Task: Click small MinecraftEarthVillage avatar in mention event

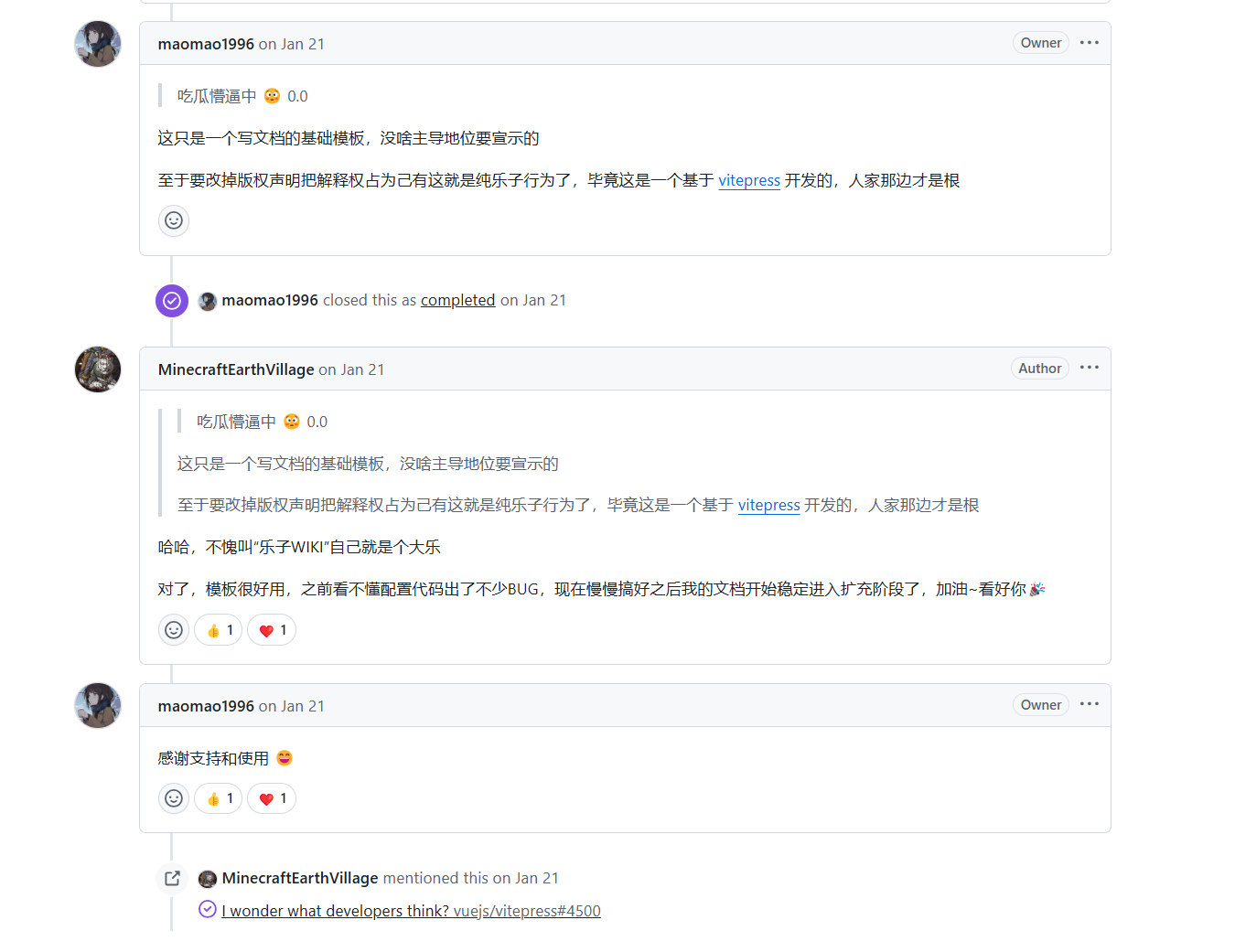Action: tap(208, 879)
